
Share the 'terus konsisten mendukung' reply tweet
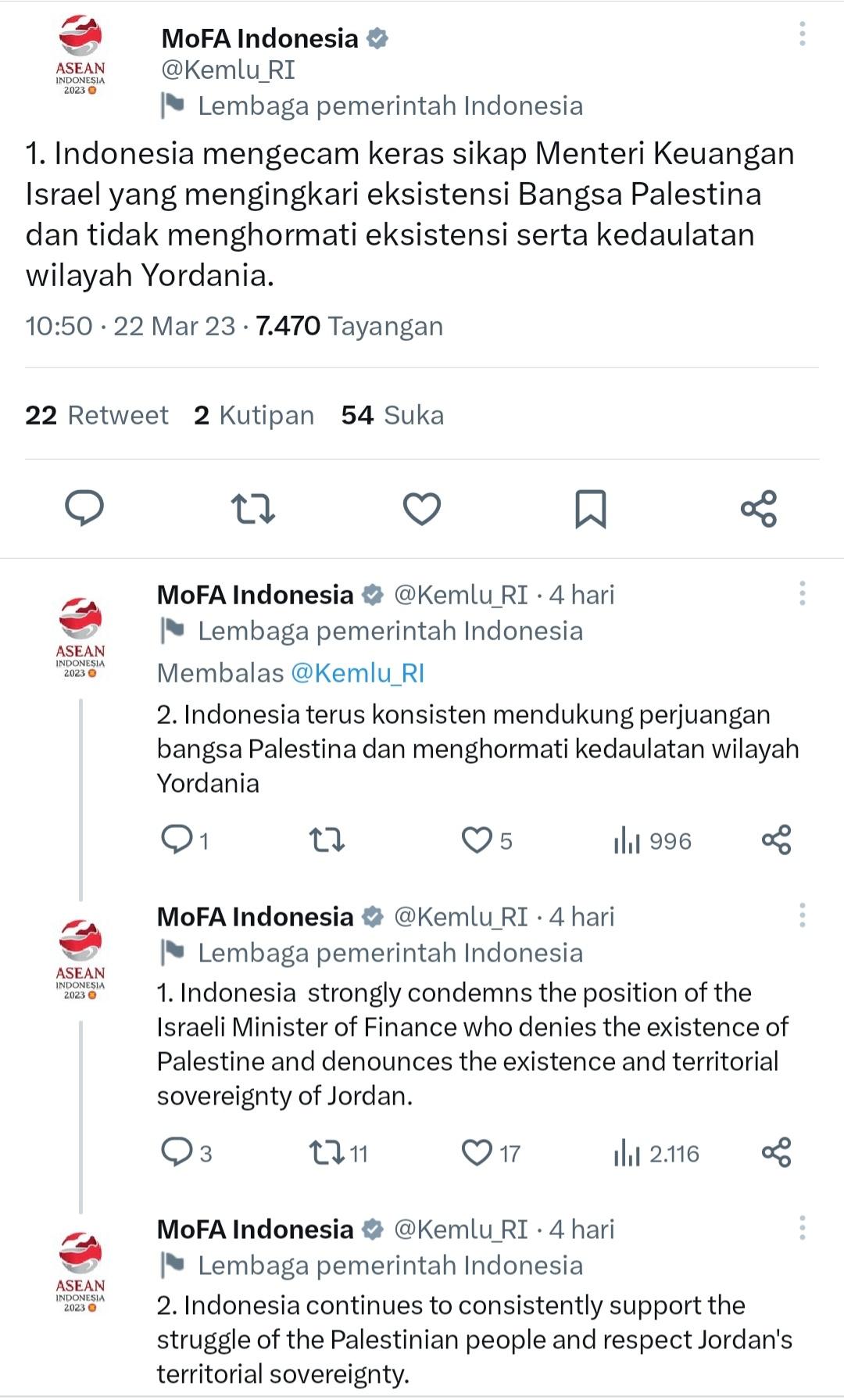tap(776, 840)
